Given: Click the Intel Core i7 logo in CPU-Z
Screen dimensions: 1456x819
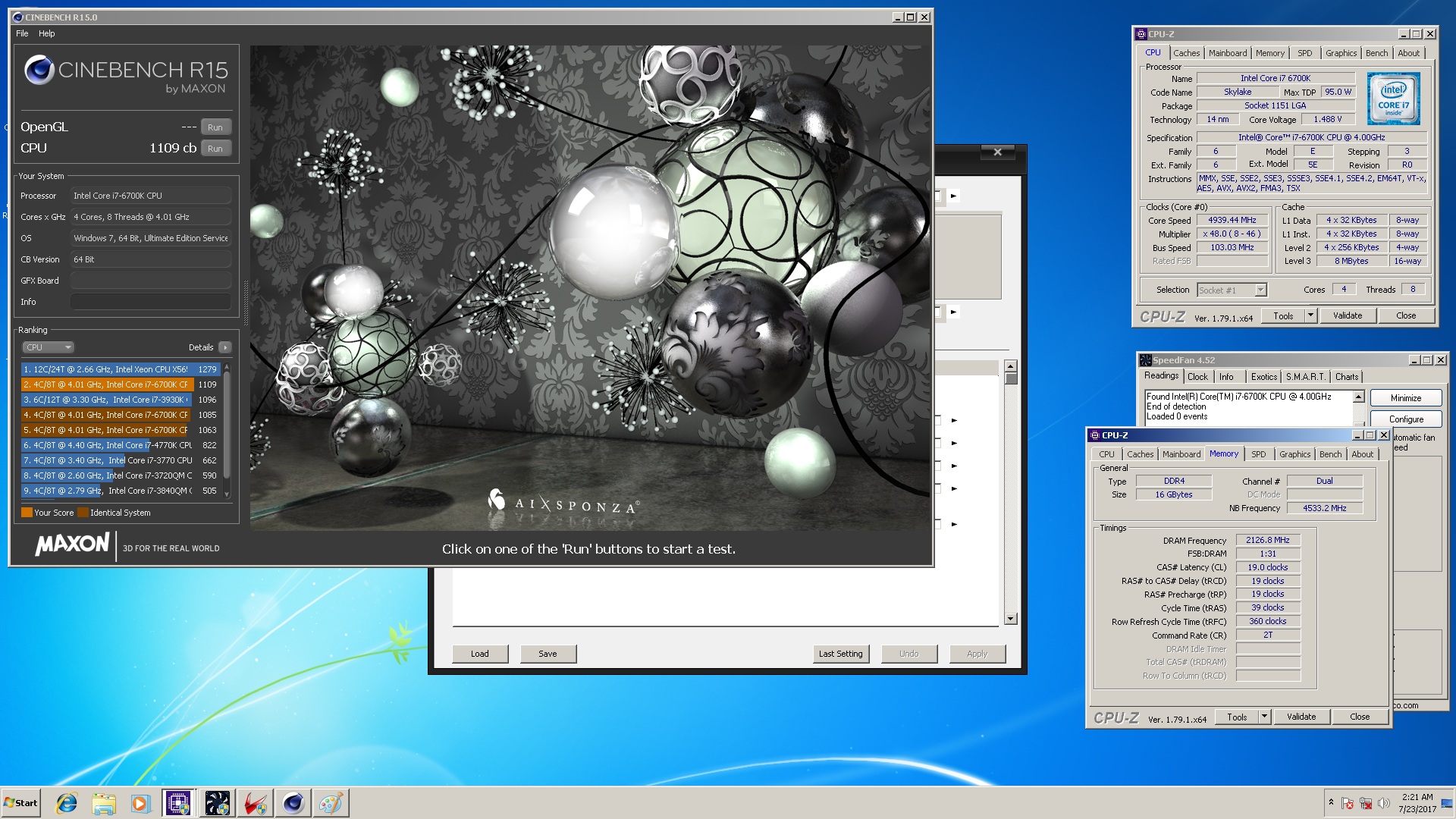Looking at the screenshot, I should click(1393, 99).
